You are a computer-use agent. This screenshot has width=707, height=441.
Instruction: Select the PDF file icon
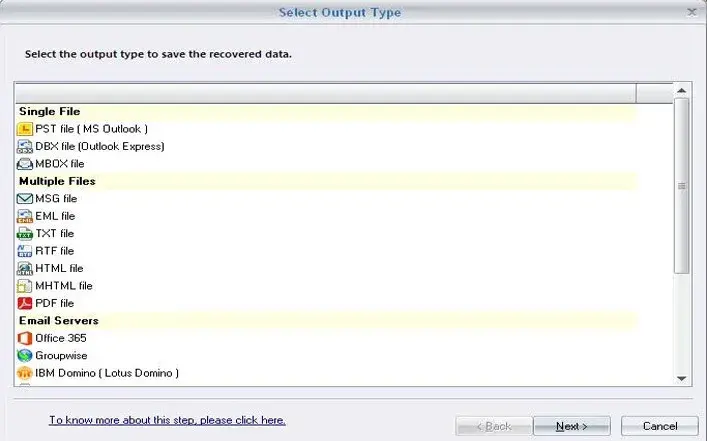[24, 303]
